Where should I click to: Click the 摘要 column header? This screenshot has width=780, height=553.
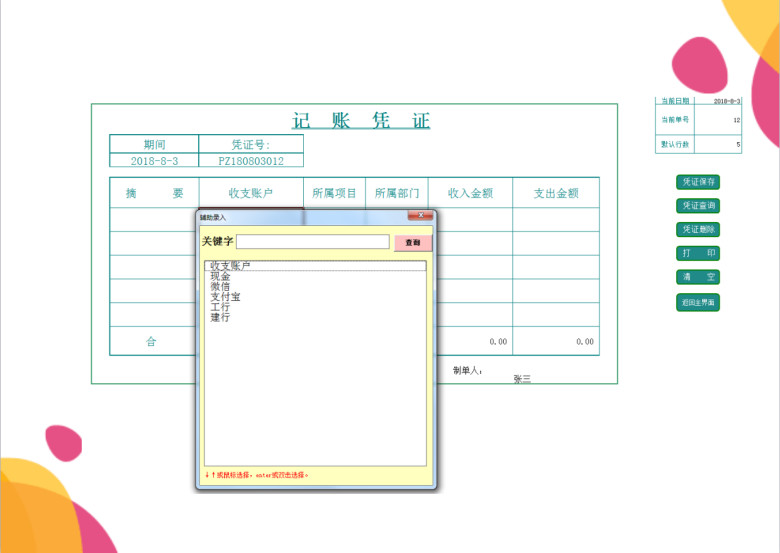tap(154, 193)
